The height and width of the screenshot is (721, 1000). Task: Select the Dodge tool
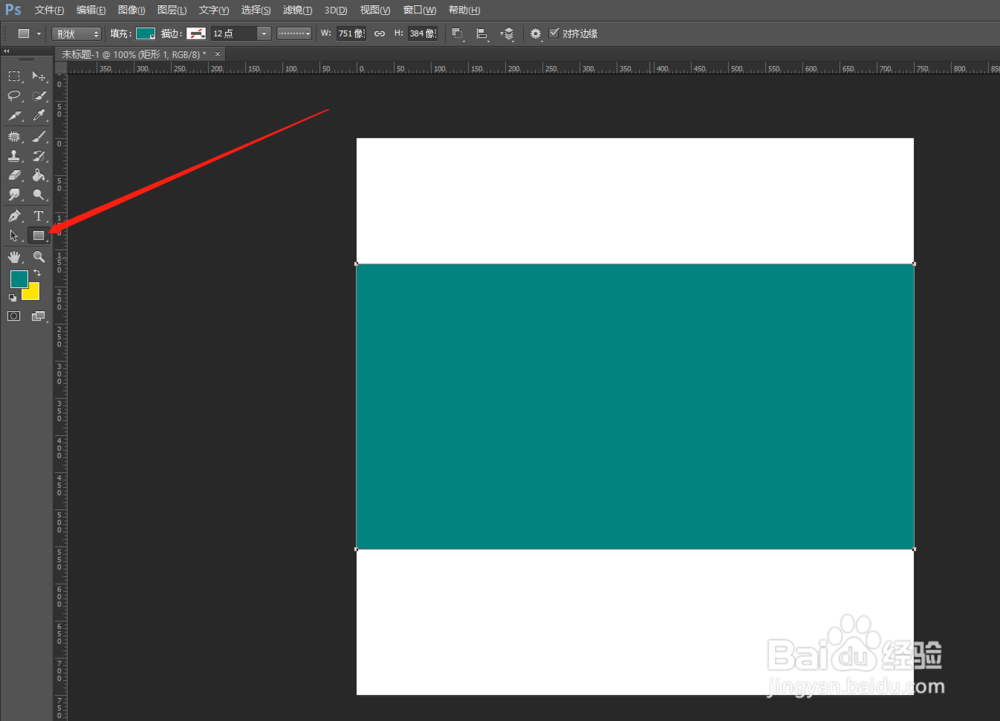tap(39, 195)
